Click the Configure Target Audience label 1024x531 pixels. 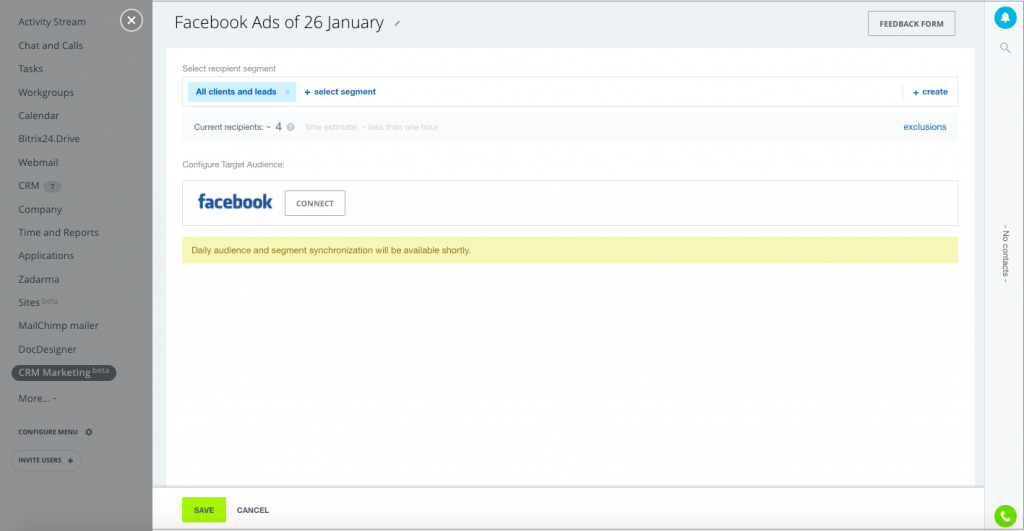pyautogui.click(x=233, y=165)
